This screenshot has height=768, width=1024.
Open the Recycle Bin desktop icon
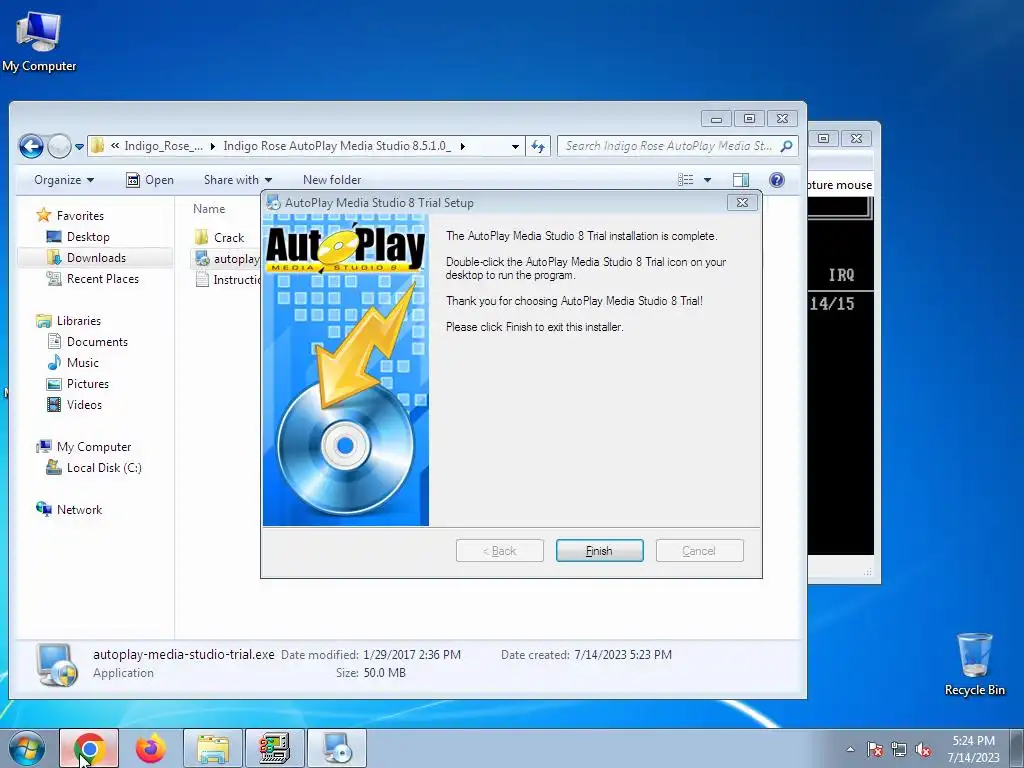tap(974, 664)
